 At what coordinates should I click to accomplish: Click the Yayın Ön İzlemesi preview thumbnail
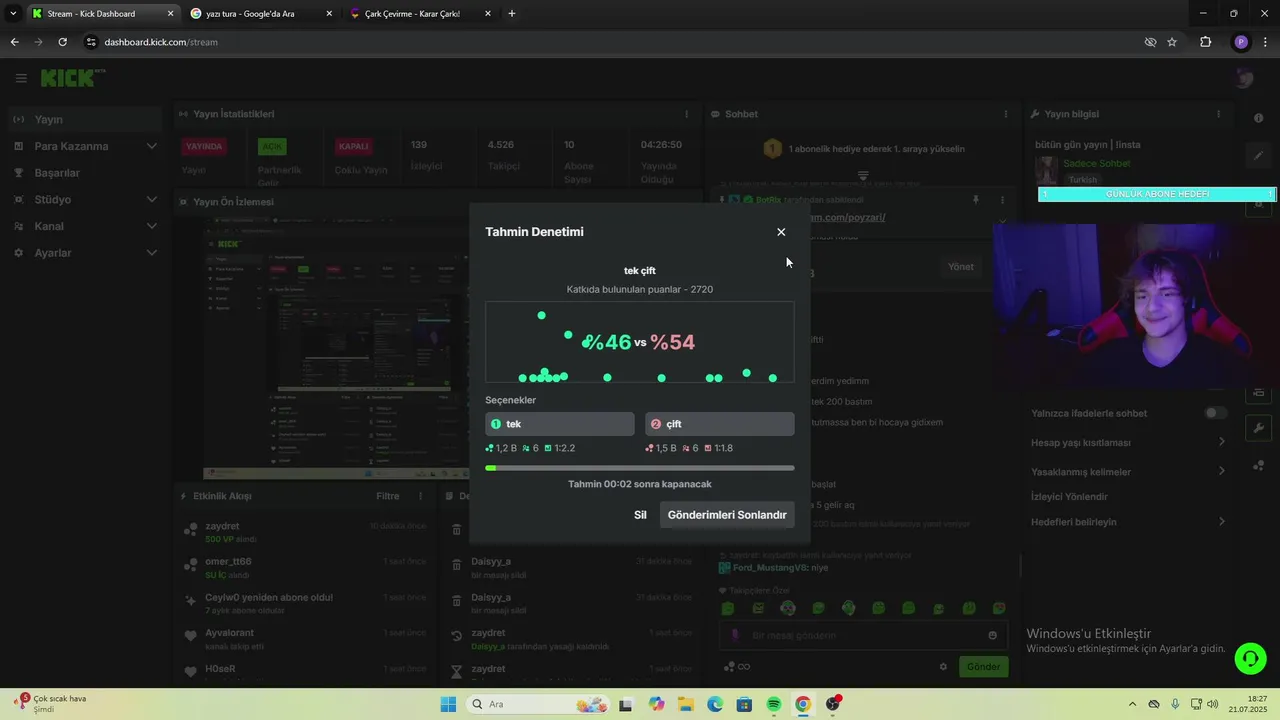(x=335, y=348)
